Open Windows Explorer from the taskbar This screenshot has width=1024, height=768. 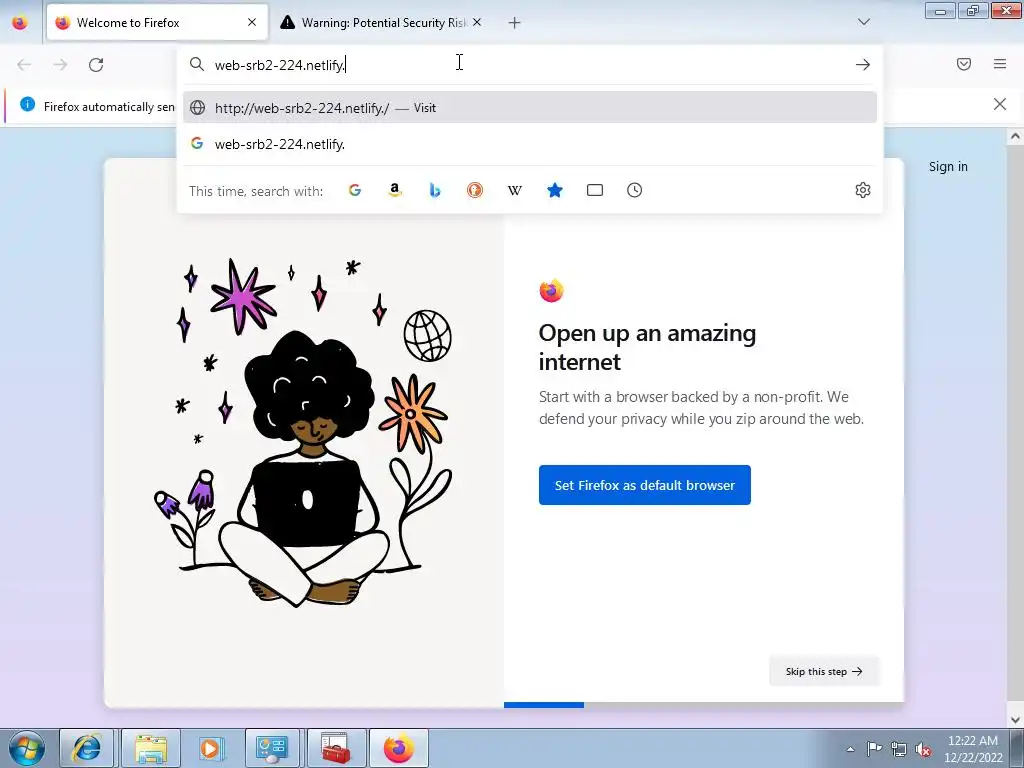(x=150, y=748)
